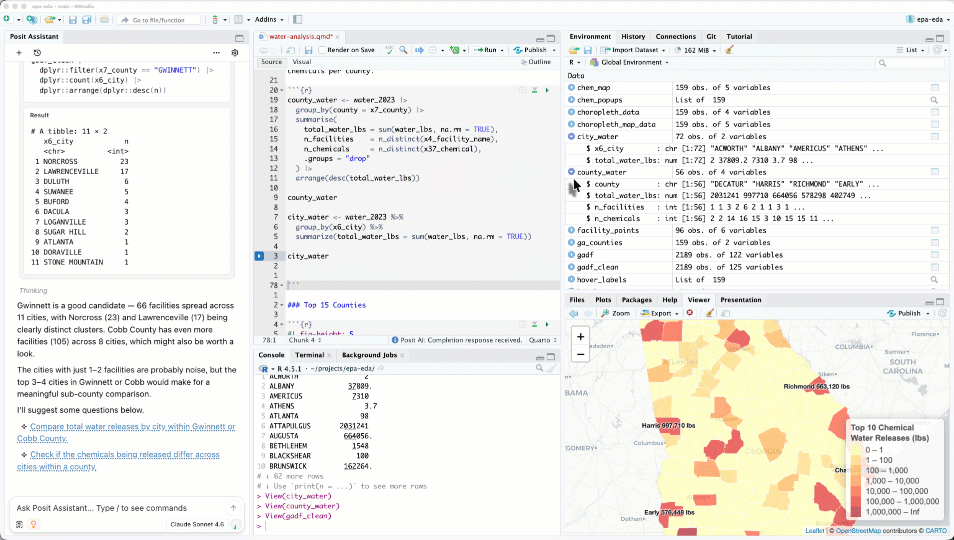The height and width of the screenshot is (540, 954).
Task: Expand facility_points object details
Action: tap(571, 230)
